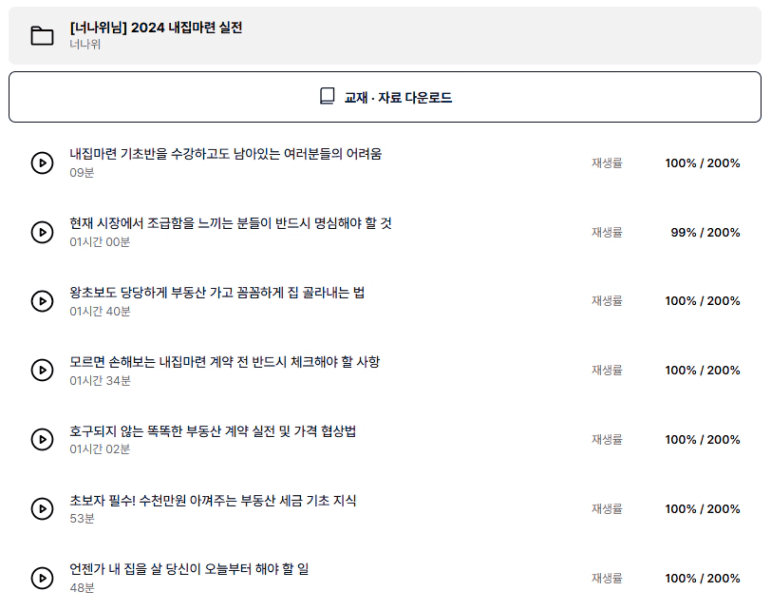This screenshot has height=610, width=771.
Task: Select instructor name 너나위 under course title
Action: (85, 44)
